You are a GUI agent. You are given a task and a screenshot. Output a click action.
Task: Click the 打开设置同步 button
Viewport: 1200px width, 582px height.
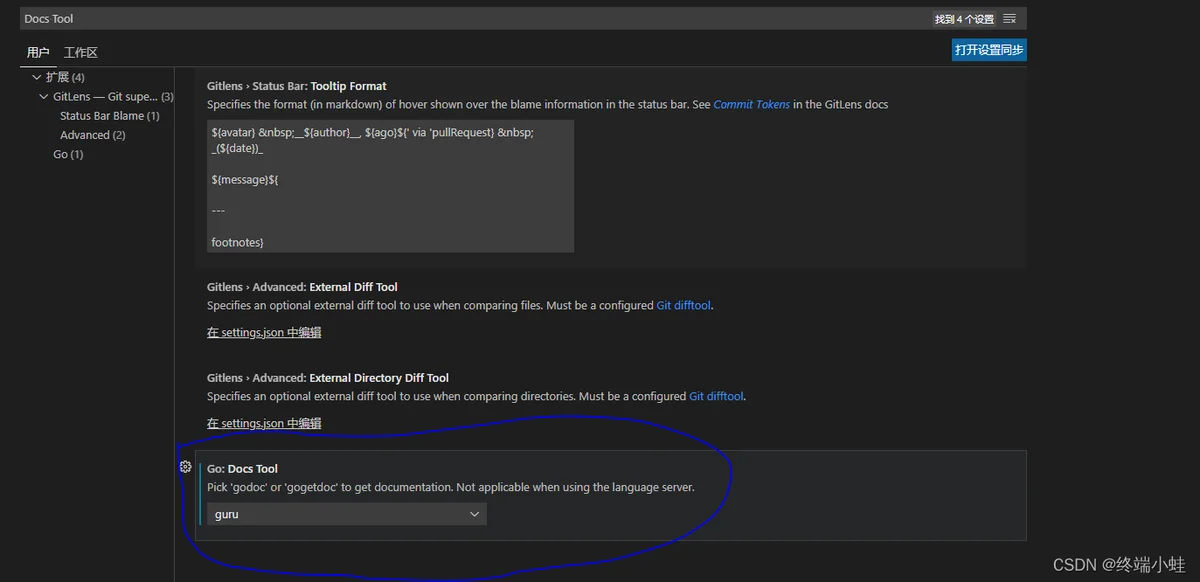(x=989, y=50)
